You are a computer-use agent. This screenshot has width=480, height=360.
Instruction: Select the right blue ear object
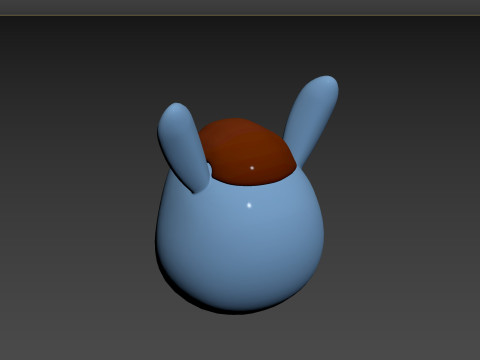311,121
